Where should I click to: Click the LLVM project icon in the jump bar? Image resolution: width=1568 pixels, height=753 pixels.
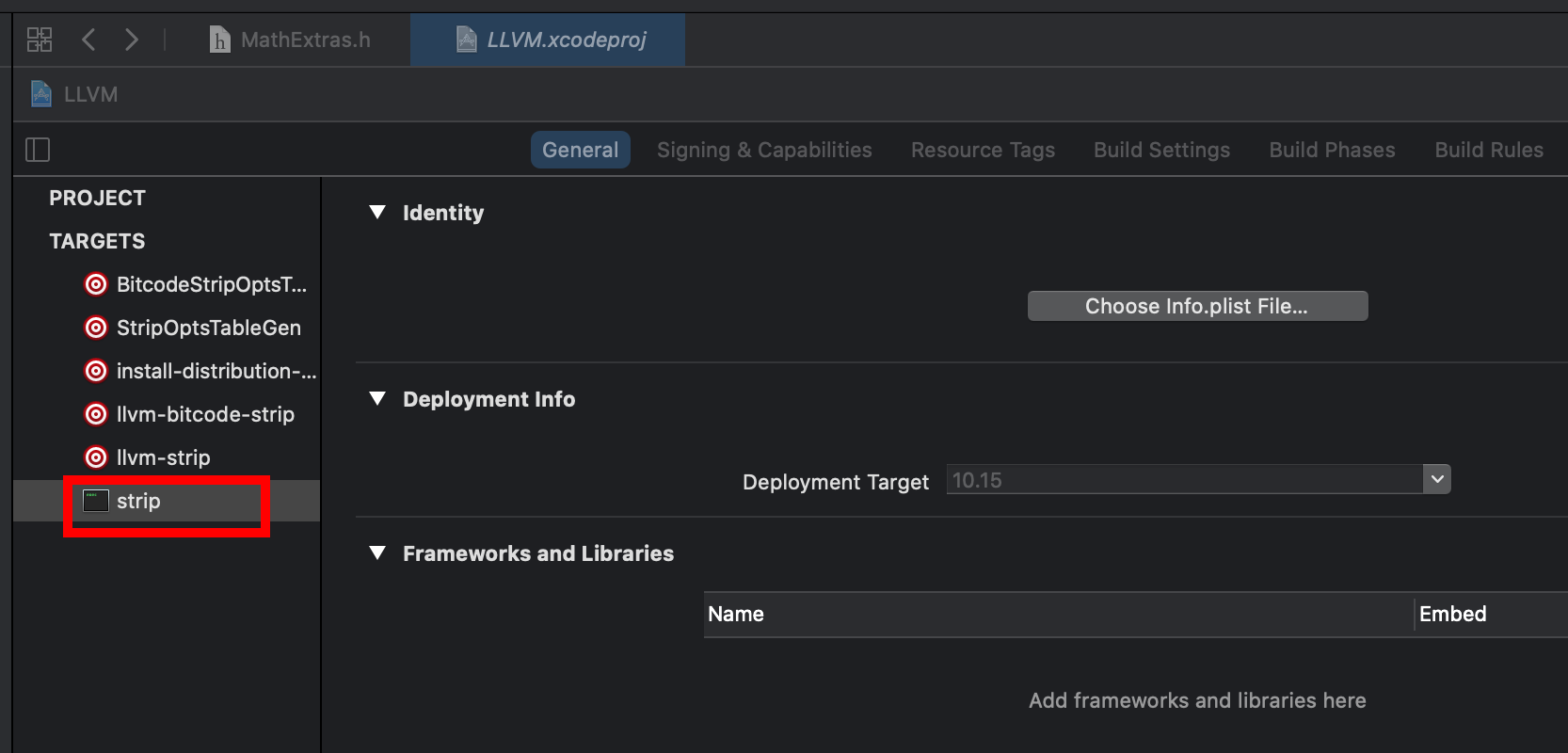(x=41, y=94)
